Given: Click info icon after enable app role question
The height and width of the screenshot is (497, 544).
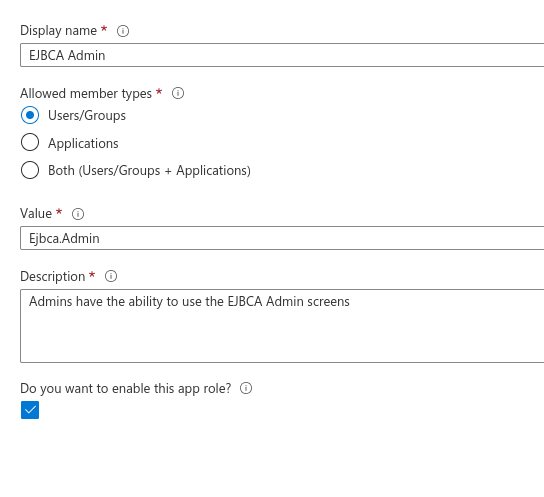Looking at the screenshot, I should coord(246,388).
